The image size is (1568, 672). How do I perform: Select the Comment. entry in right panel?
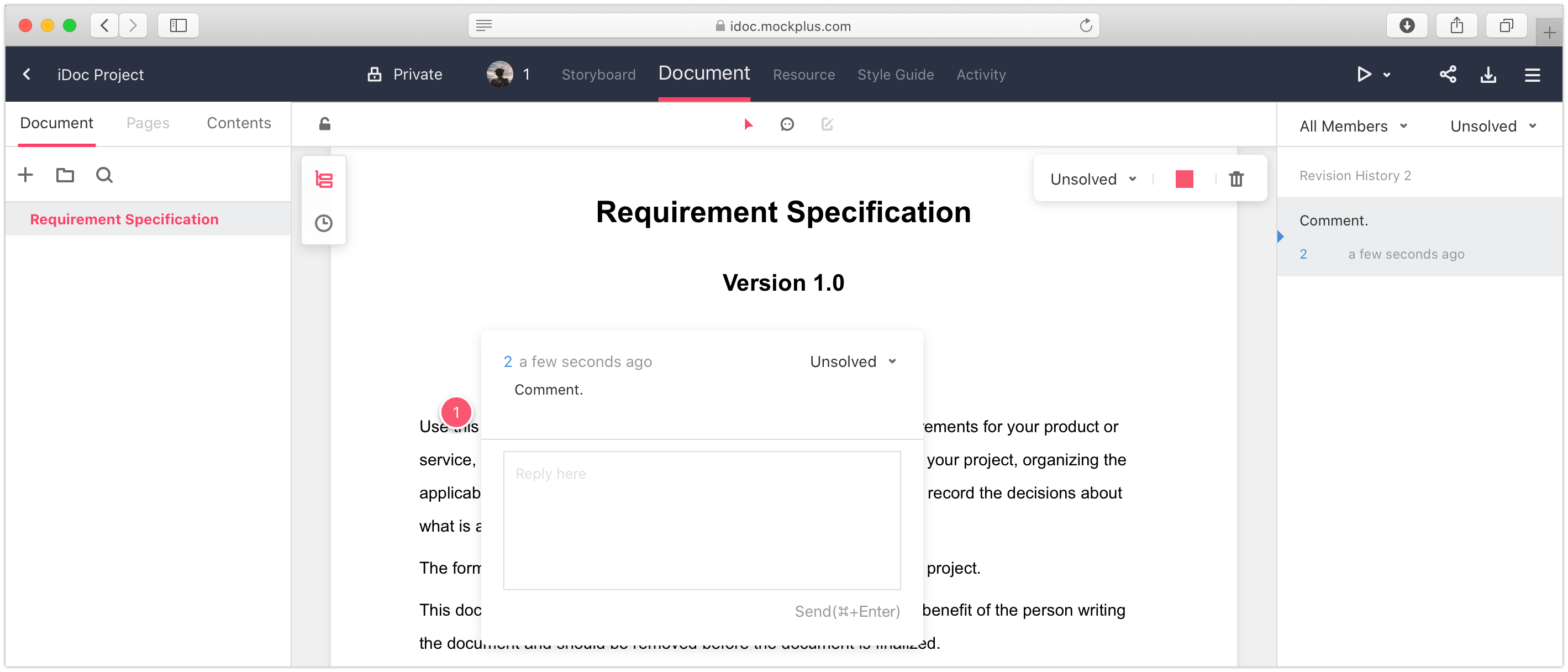click(1419, 237)
